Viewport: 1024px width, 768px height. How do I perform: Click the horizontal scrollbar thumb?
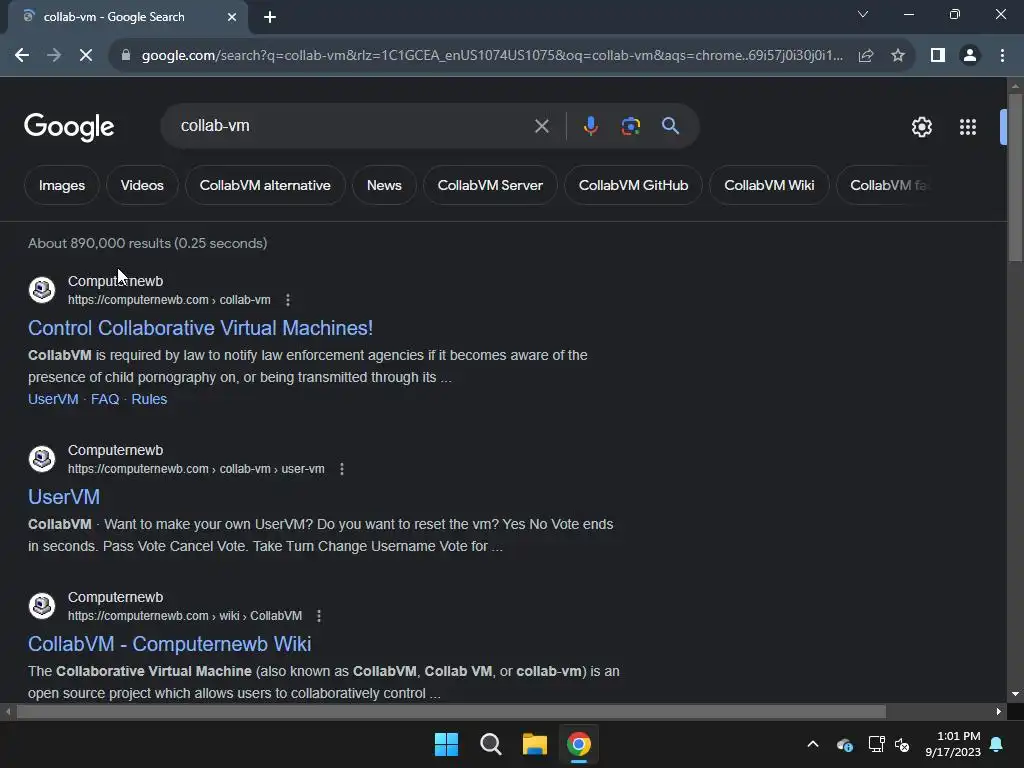tap(451, 711)
